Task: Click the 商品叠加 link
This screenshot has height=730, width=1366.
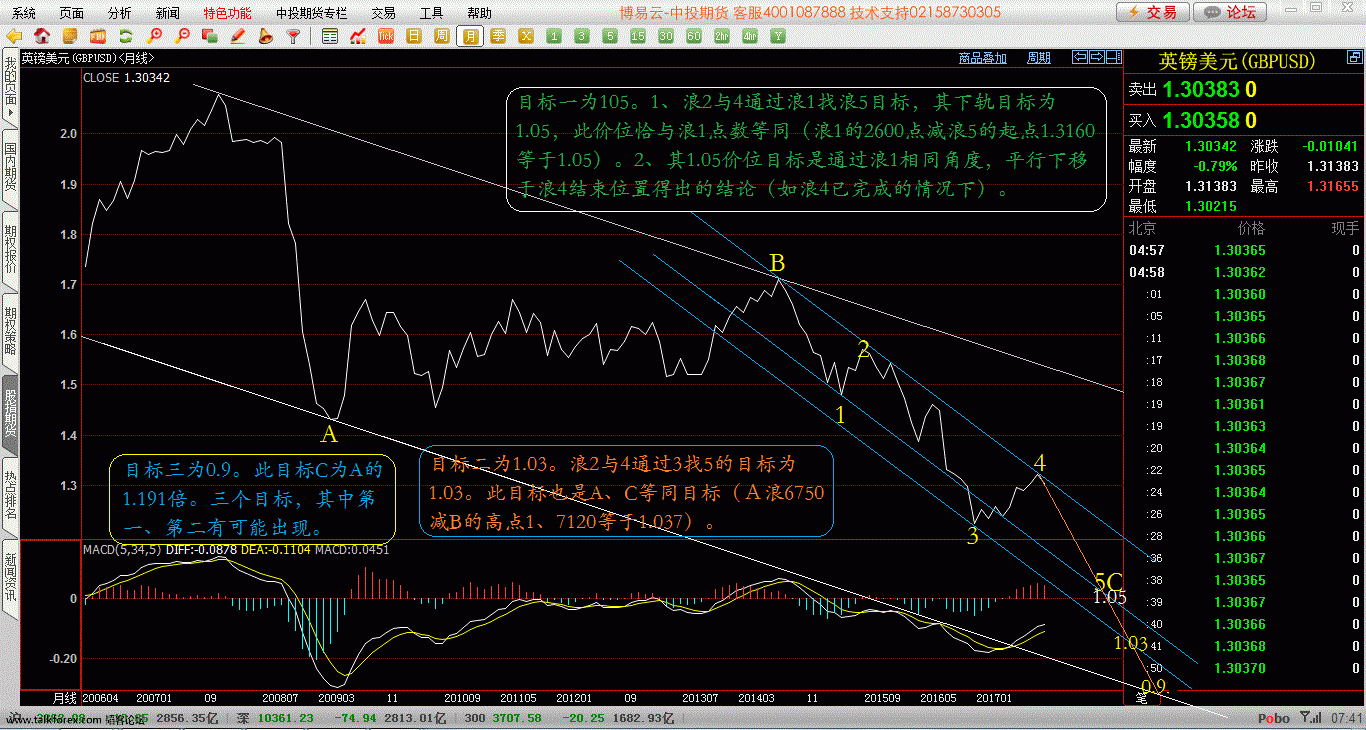Action: (982, 58)
